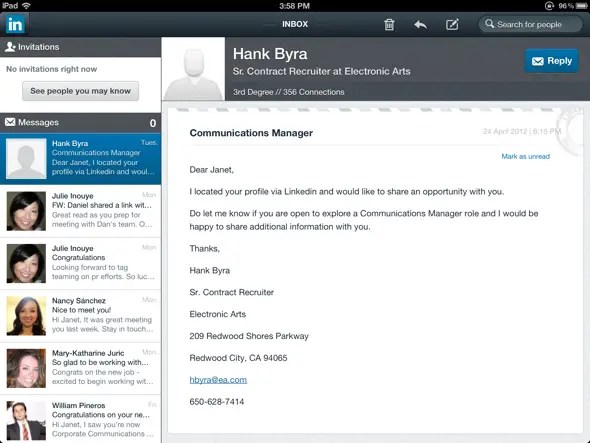Tap Hank Byra name in header
The image size is (590, 443).
[x=270, y=54]
